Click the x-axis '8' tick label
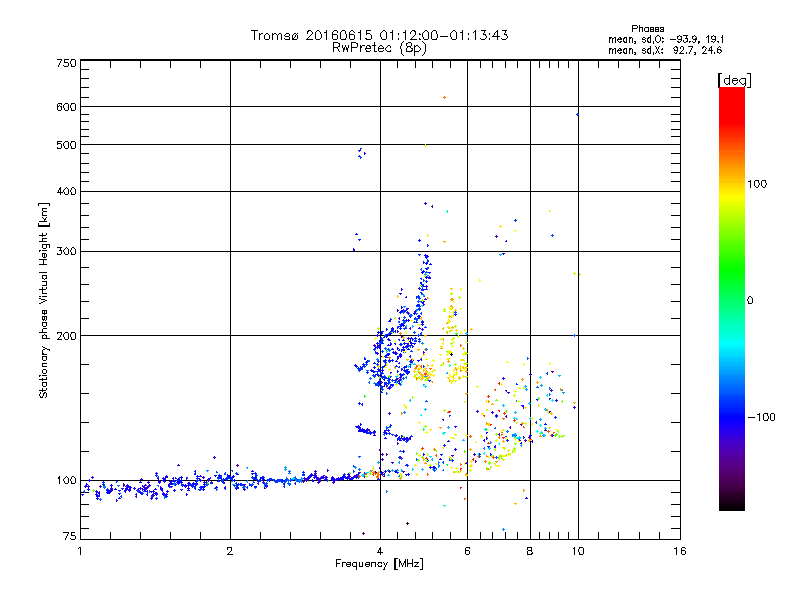This screenshot has width=800, height=600. pyautogui.click(x=530, y=551)
